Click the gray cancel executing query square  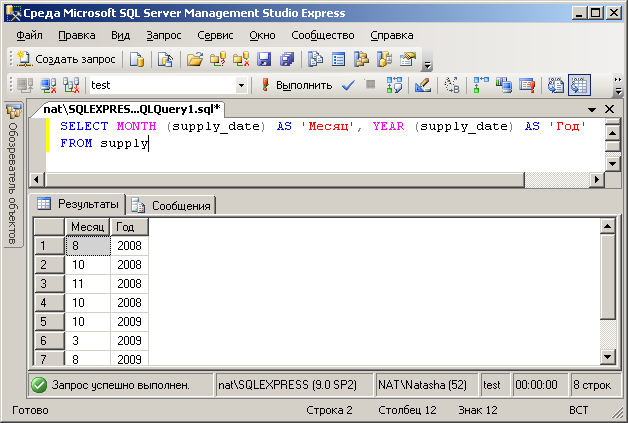(370, 85)
